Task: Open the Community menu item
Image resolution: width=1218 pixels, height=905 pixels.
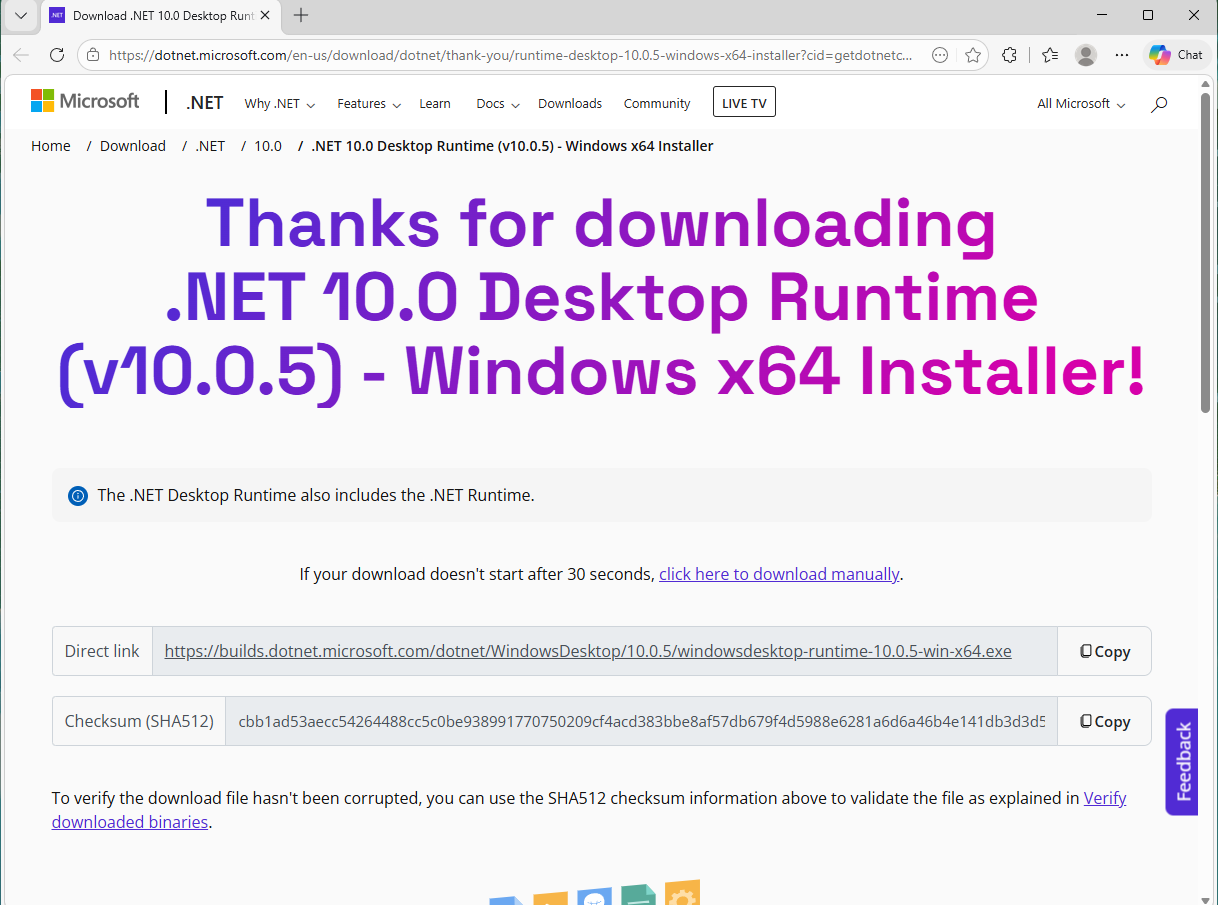Action: 657,104
